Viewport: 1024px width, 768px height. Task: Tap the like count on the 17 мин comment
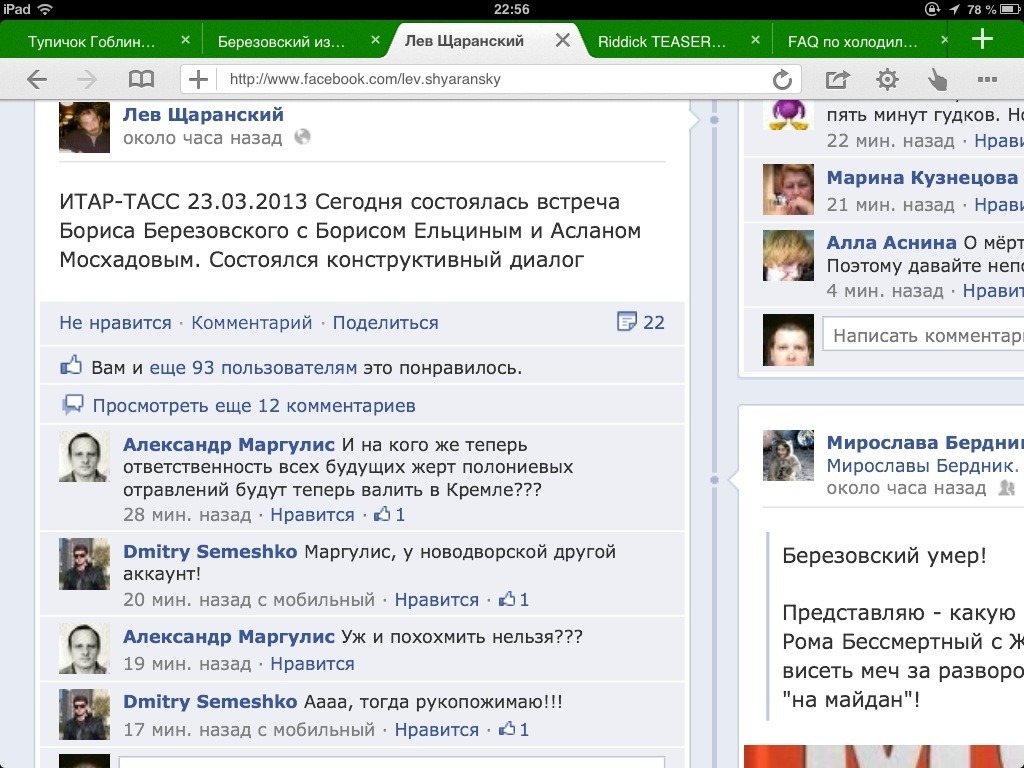(x=513, y=729)
